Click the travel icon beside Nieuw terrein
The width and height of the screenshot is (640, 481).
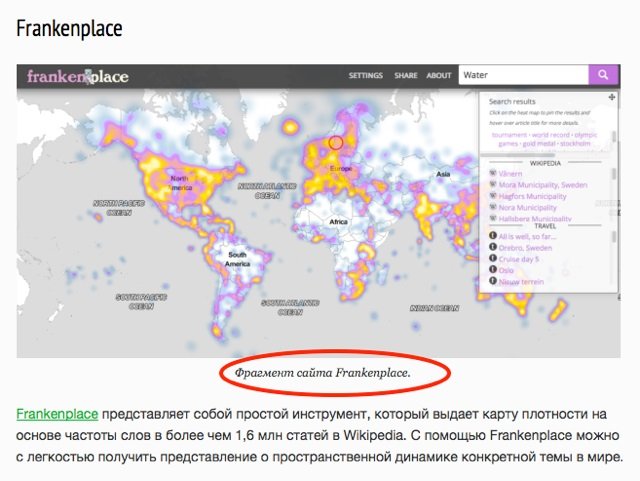pyautogui.click(x=493, y=281)
